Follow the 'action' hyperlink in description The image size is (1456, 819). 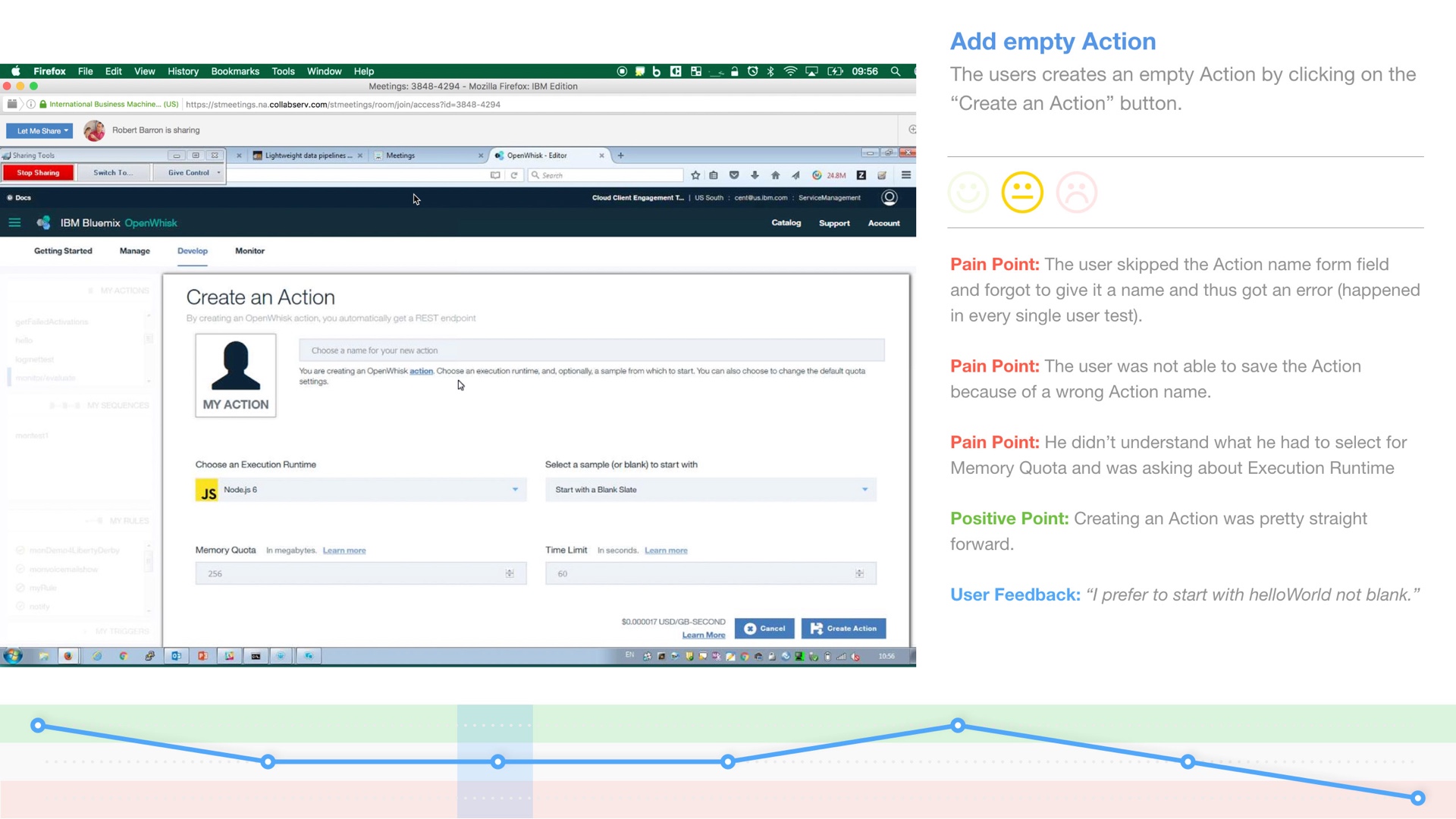click(x=421, y=372)
